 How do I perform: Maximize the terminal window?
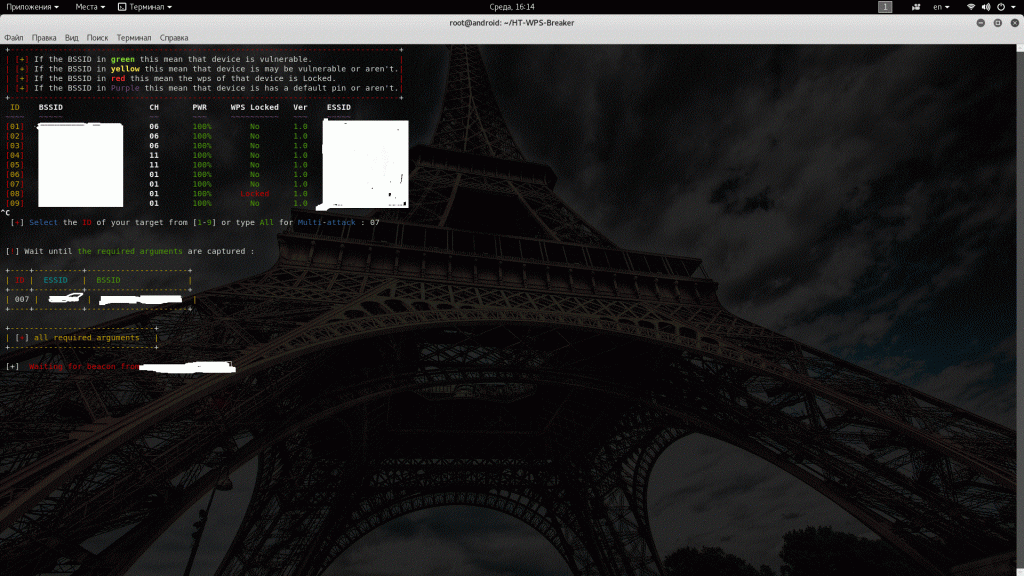996,22
